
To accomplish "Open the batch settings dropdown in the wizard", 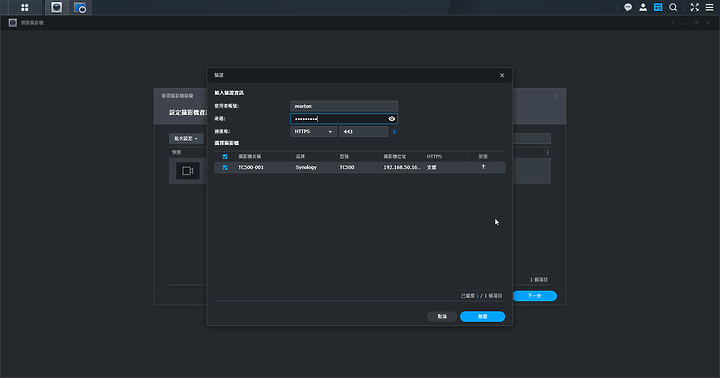I will pos(186,139).
